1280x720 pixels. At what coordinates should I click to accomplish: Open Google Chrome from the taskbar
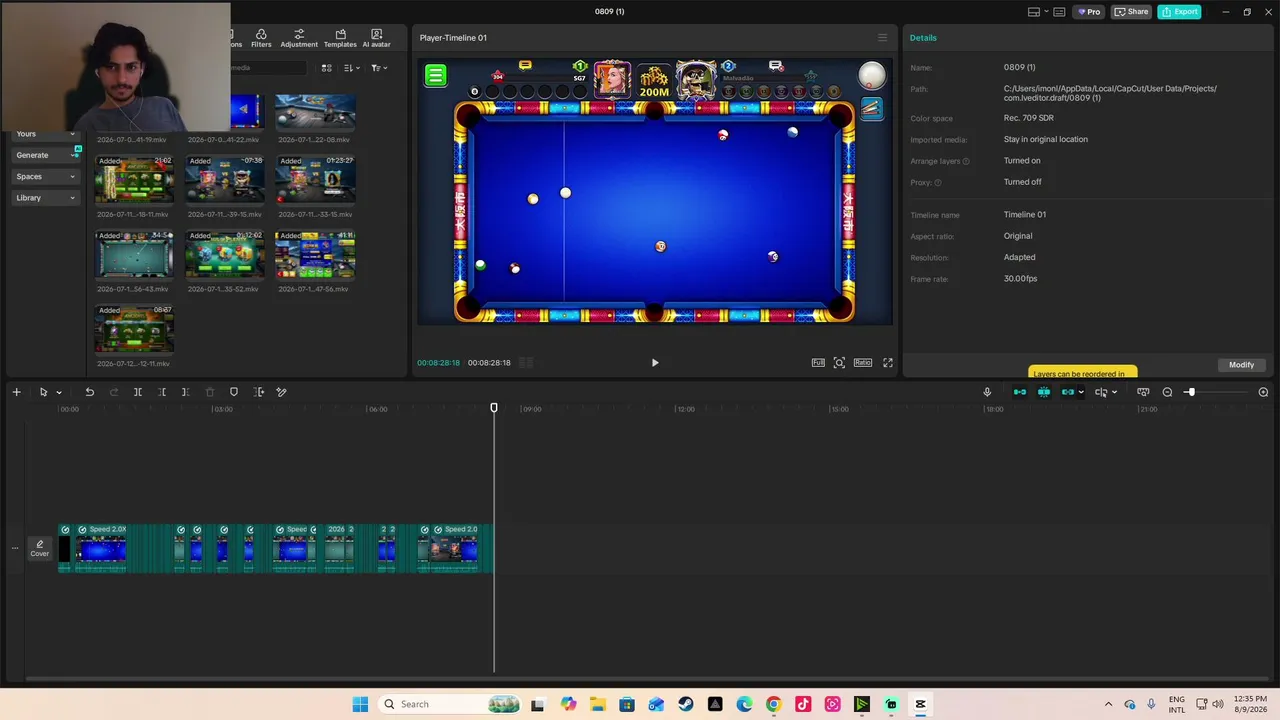tap(773, 704)
